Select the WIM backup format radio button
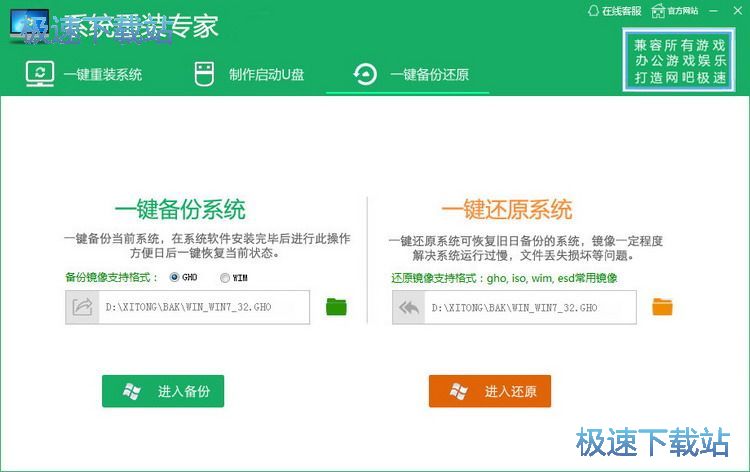This screenshot has width=750, height=472. (225, 277)
